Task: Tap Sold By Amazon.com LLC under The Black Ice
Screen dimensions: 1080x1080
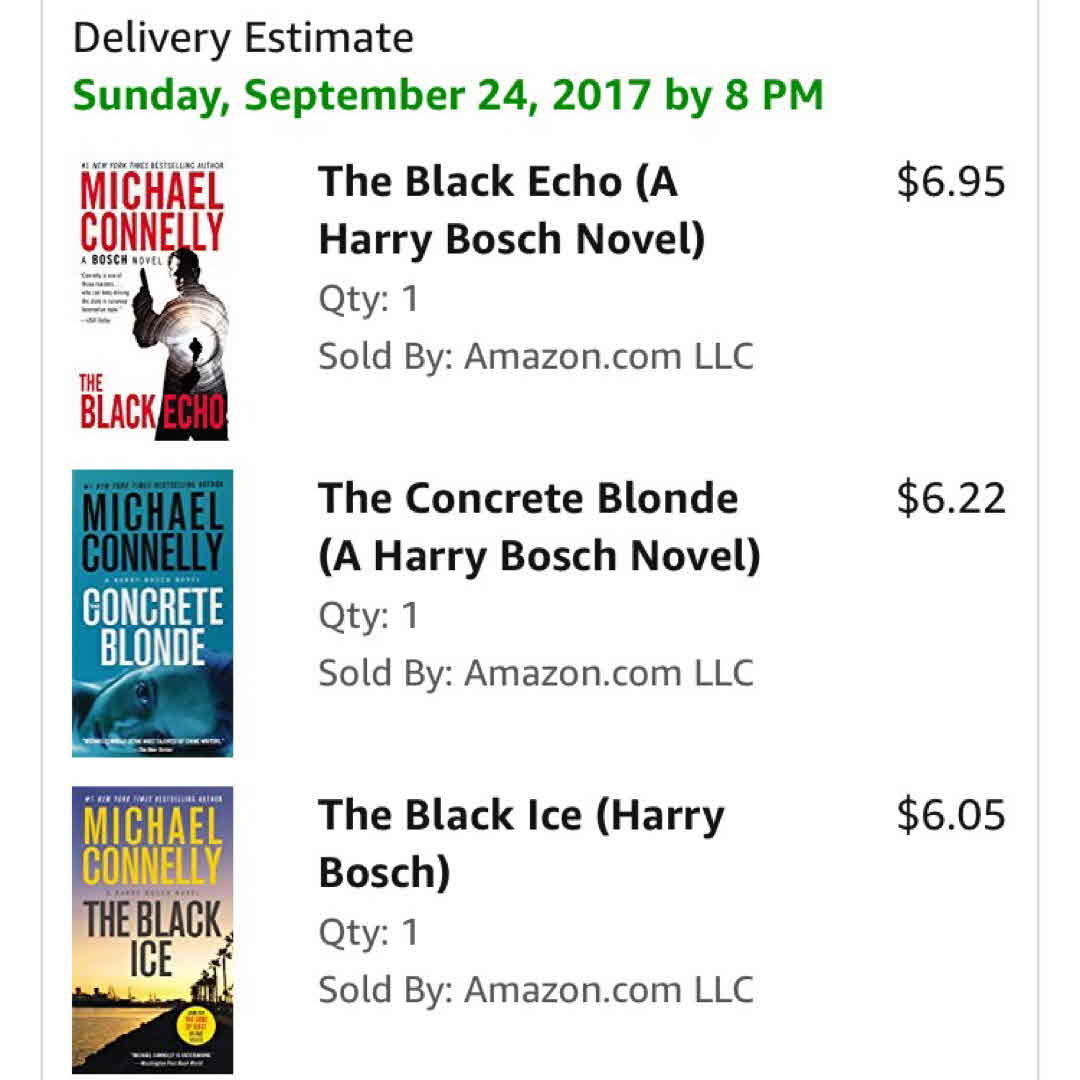Action: [x=535, y=988]
